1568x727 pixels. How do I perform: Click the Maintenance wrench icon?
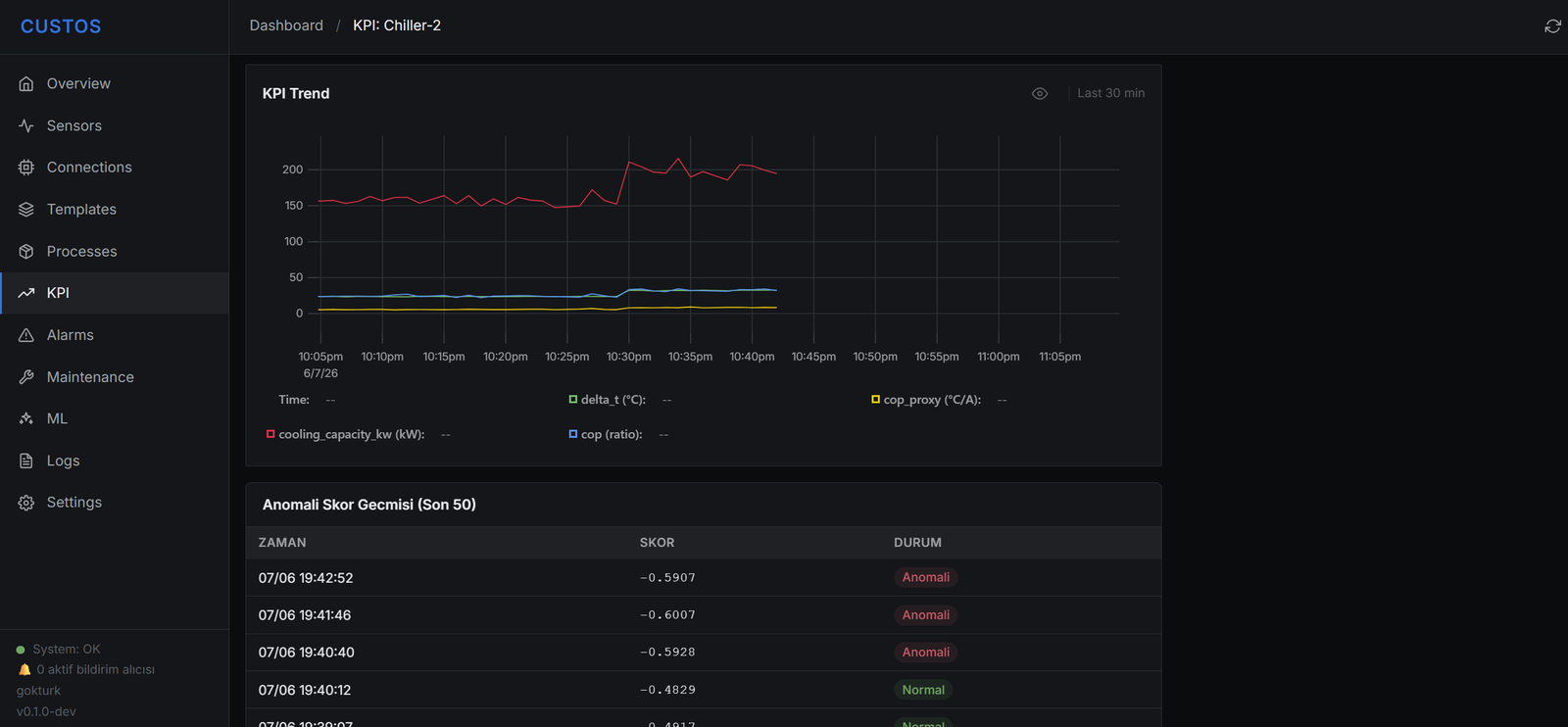[26, 377]
